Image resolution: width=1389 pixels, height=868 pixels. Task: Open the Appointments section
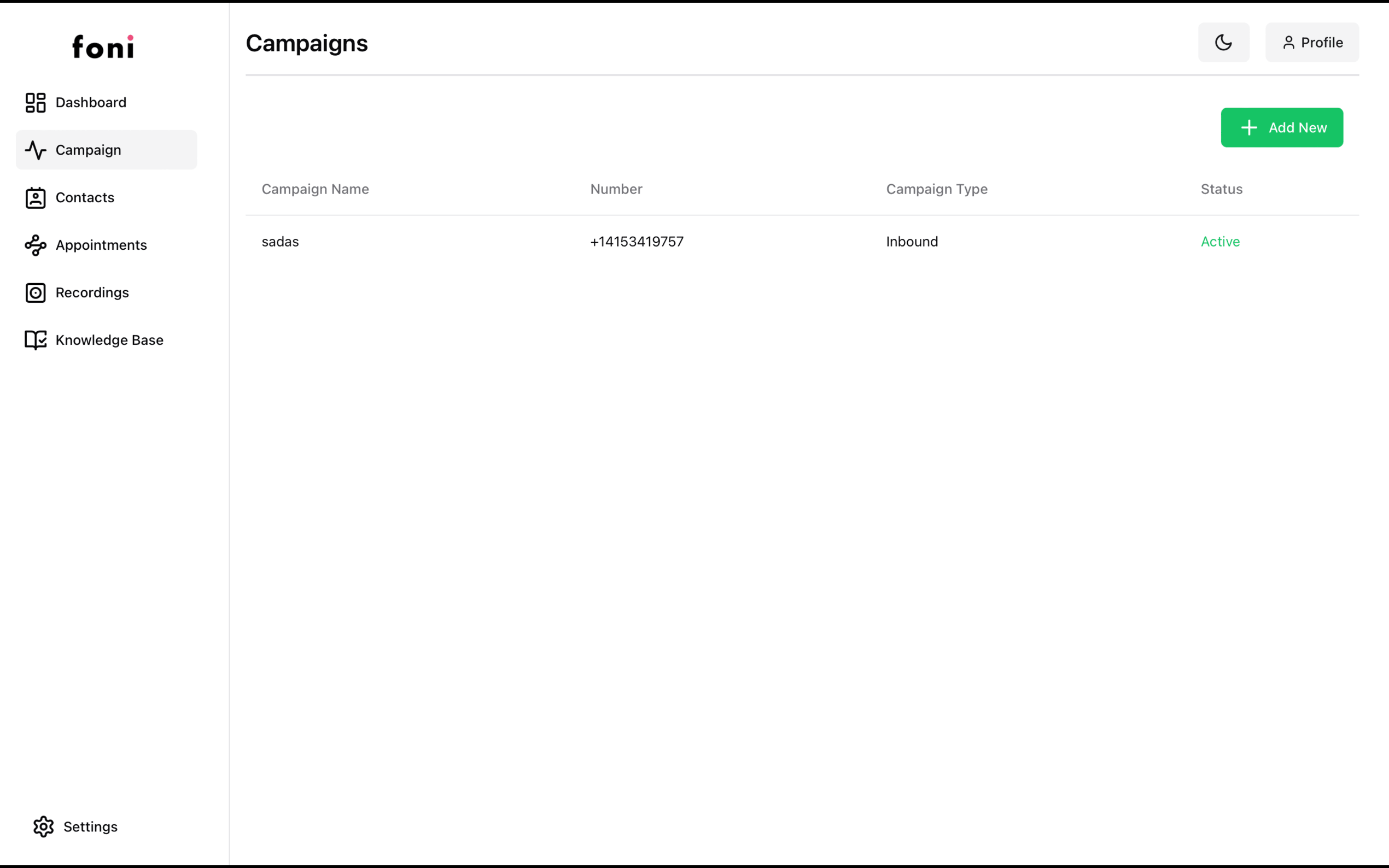click(x=101, y=245)
